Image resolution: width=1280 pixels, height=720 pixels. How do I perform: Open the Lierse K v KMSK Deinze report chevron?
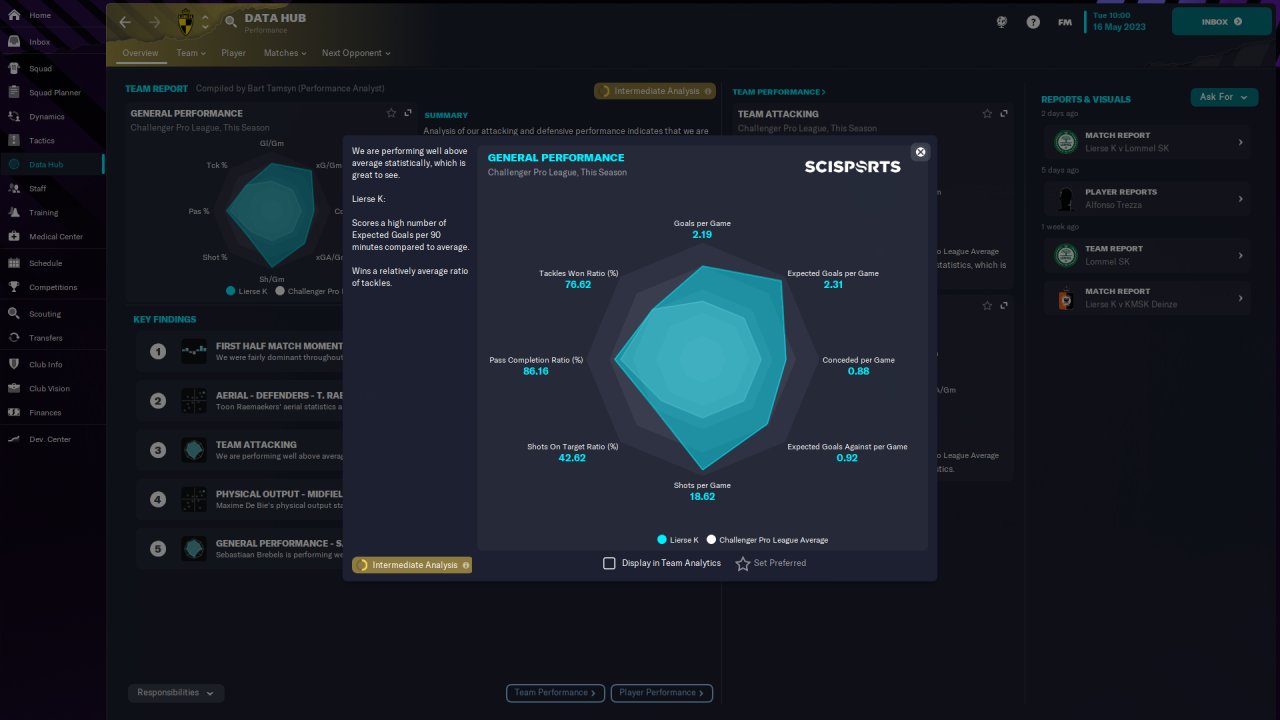click(1241, 298)
